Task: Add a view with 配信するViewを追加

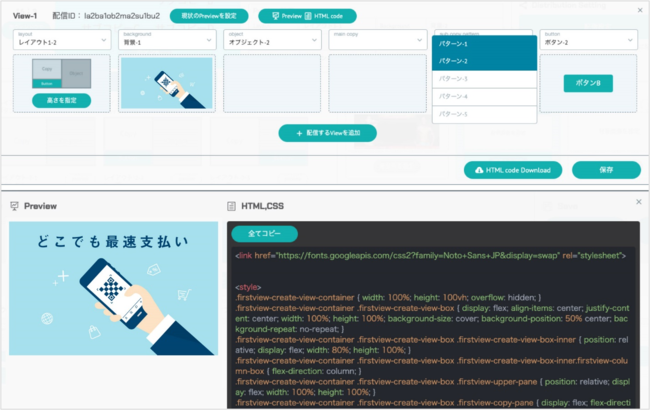Action: click(327, 133)
